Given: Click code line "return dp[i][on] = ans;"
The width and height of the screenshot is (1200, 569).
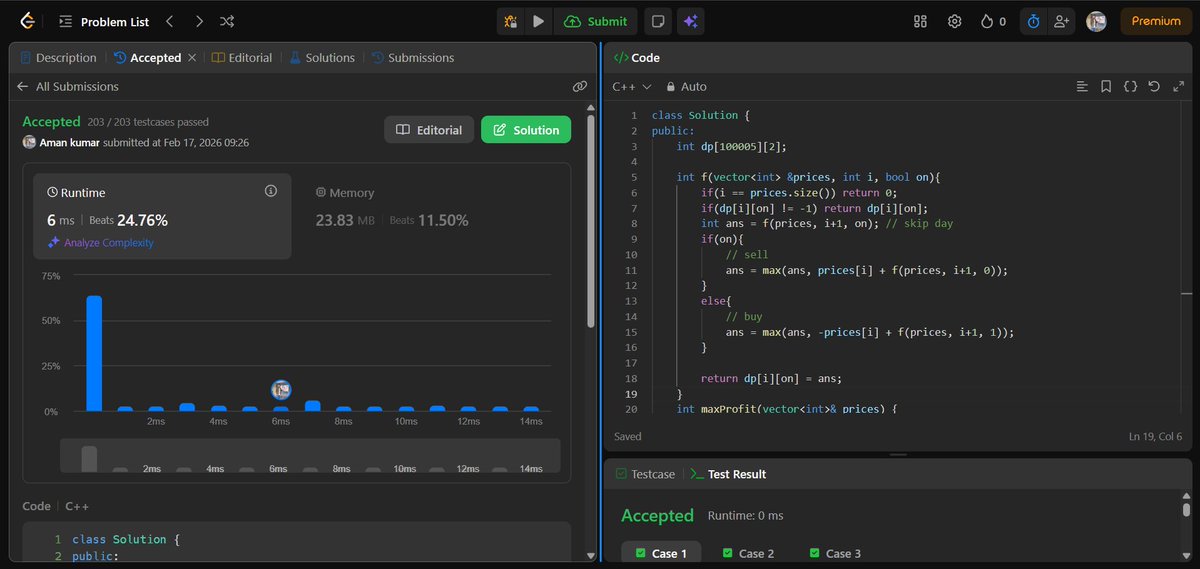Looking at the screenshot, I should (771, 378).
